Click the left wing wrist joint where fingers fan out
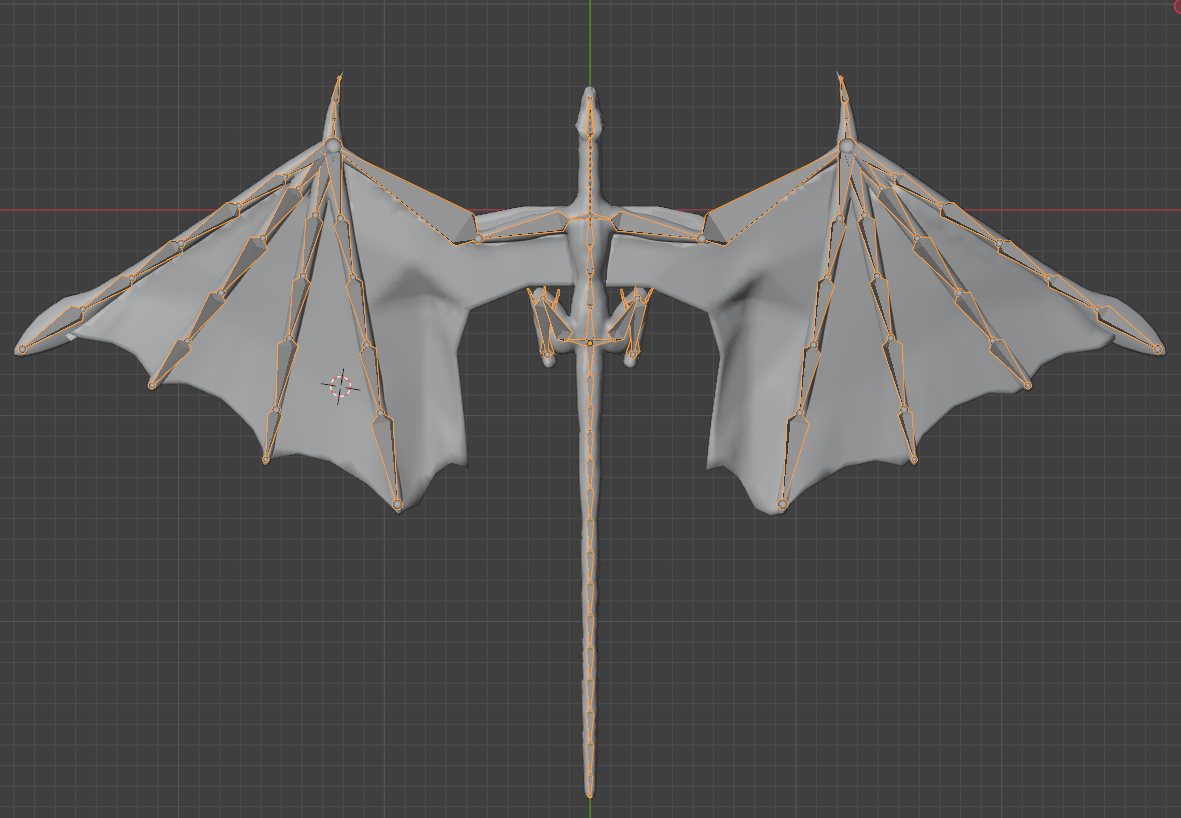Viewport: 1181px width, 818px height. coord(333,145)
